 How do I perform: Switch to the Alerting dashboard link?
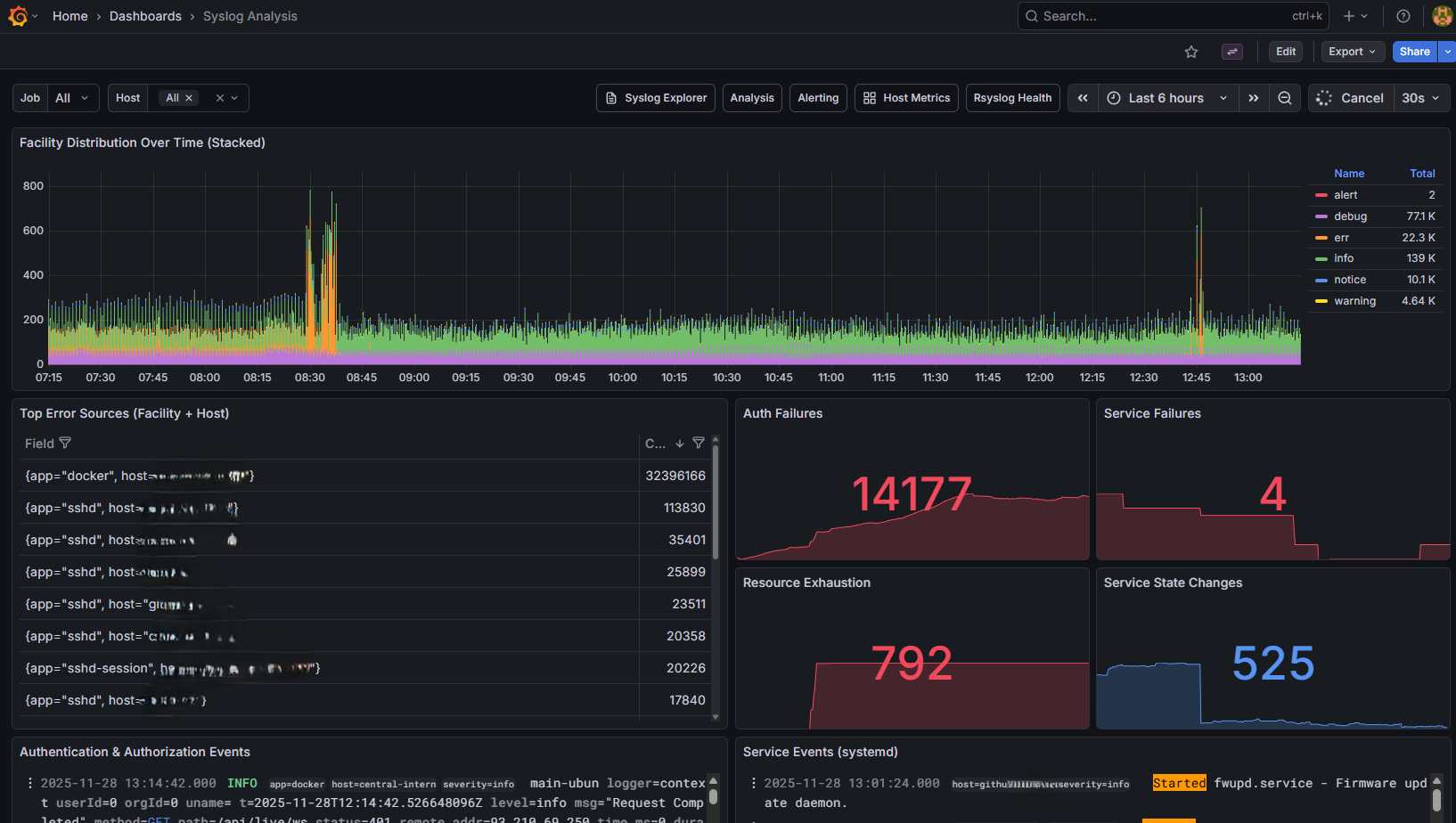click(x=818, y=98)
